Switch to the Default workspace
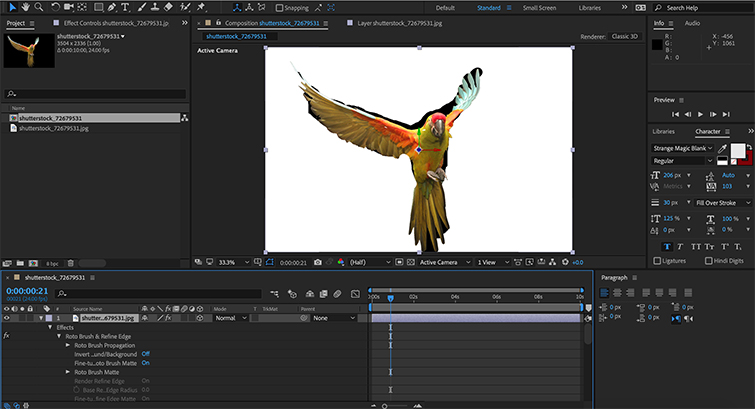This screenshot has width=755, height=409. coord(445,8)
